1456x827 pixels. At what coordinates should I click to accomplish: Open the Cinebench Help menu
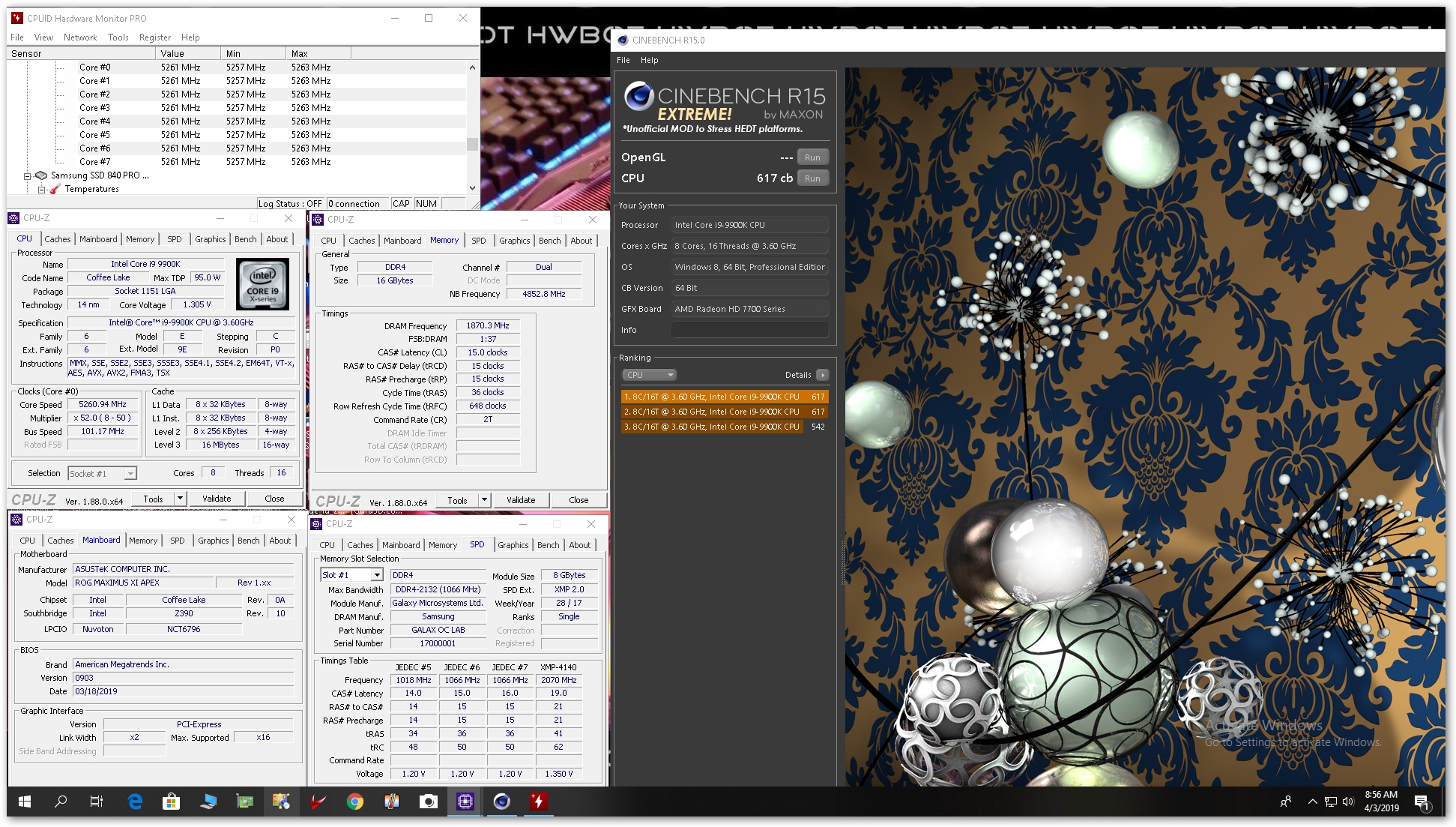point(649,60)
